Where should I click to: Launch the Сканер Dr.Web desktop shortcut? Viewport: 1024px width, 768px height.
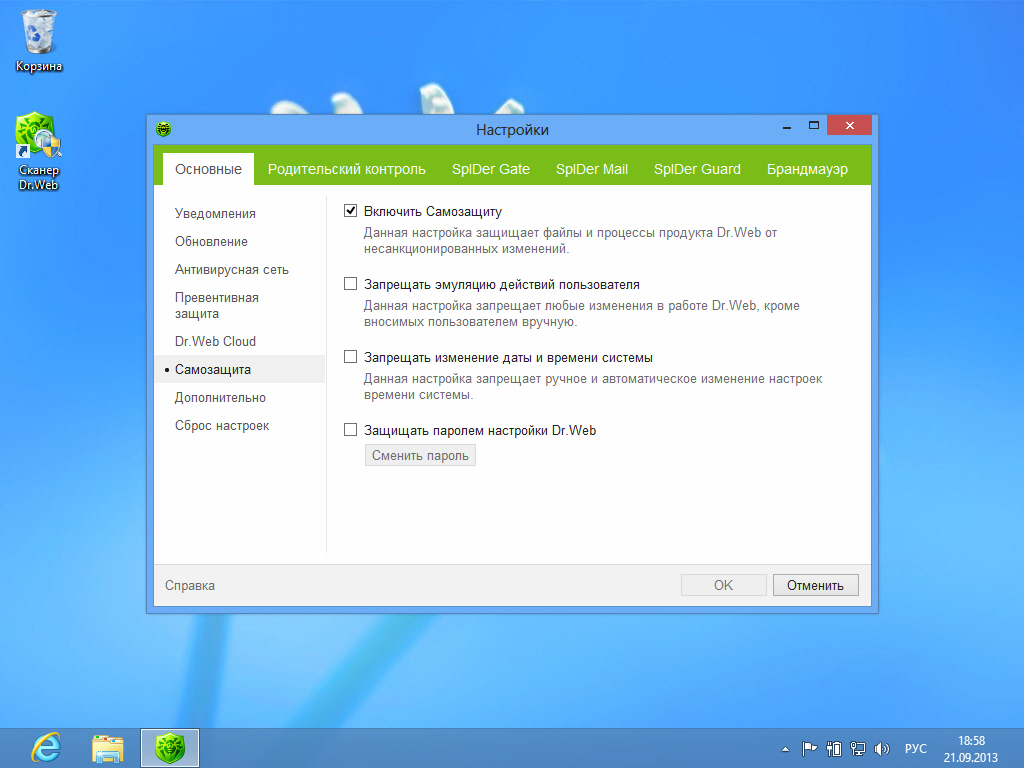(x=39, y=150)
